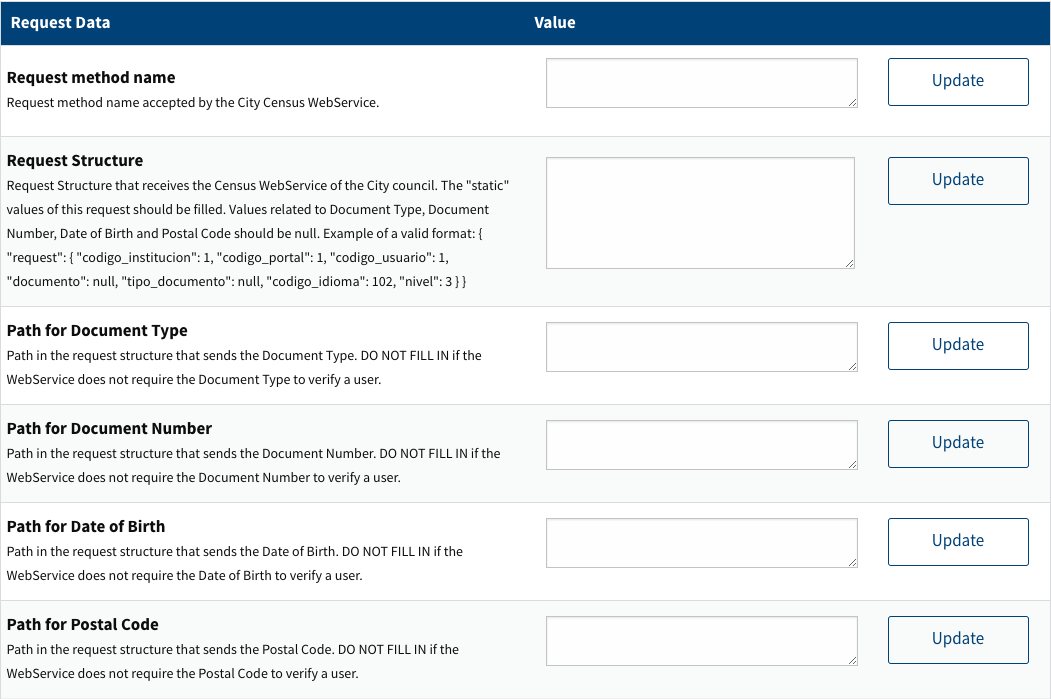Click the resize grip on Request Structure textarea
1051x699 pixels.
point(851,263)
